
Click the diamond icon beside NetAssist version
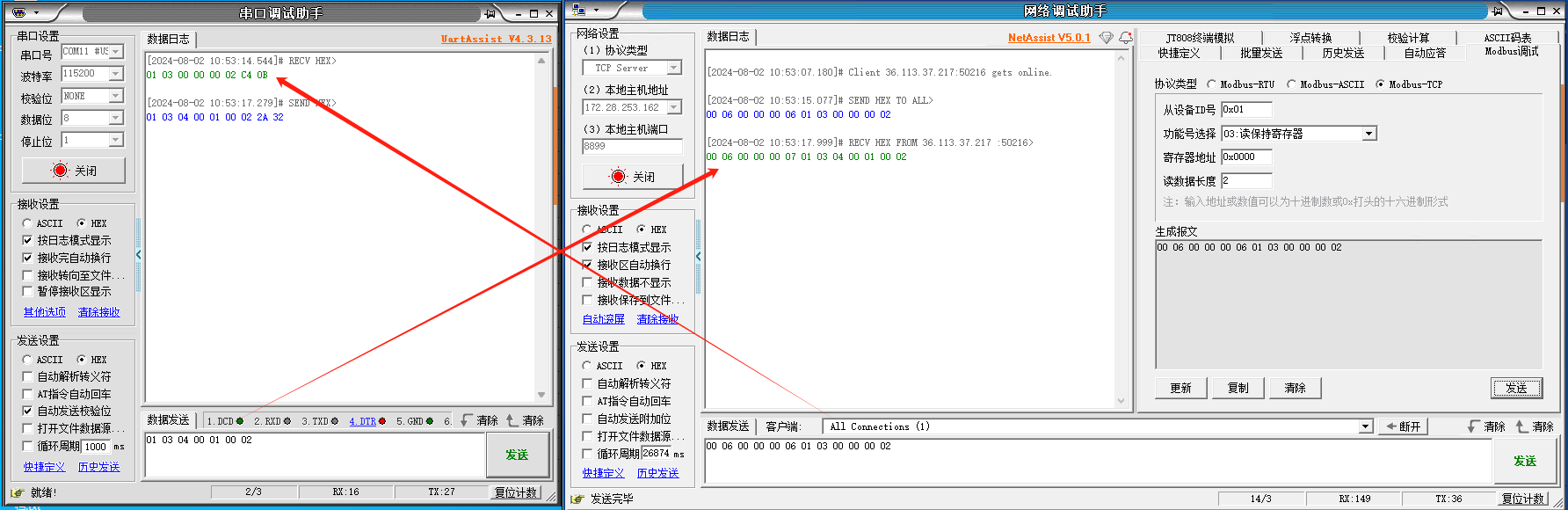pyautogui.click(x=1107, y=38)
